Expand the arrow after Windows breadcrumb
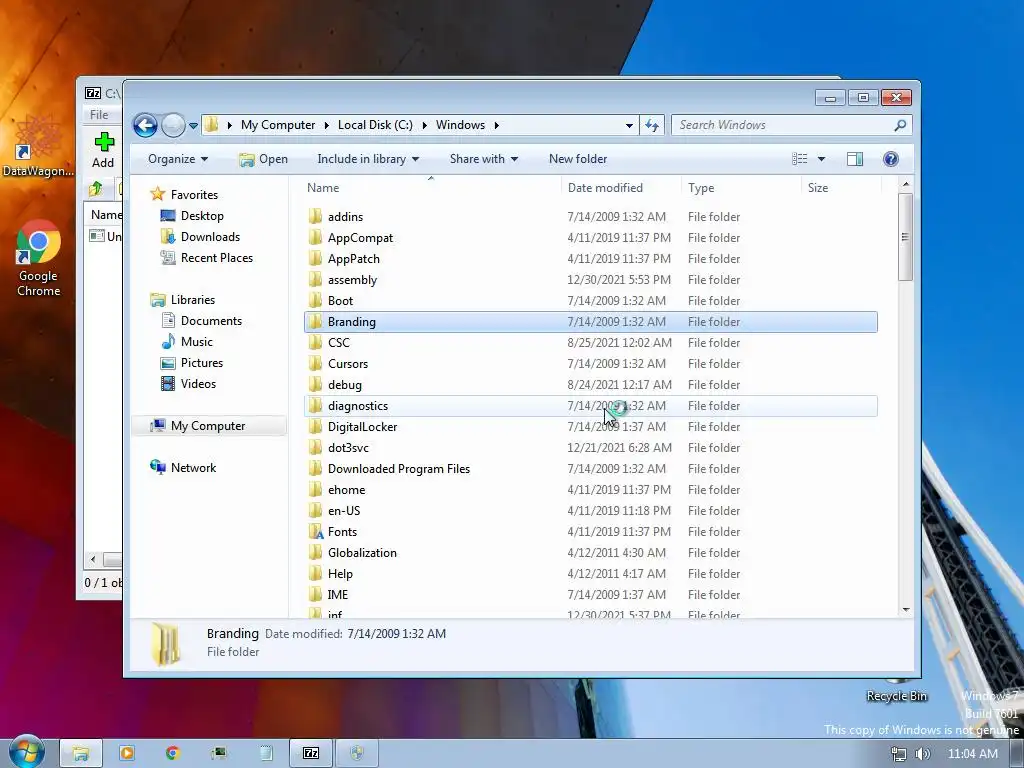The width and height of the screenshot is (1024, 768). point(496,125)
